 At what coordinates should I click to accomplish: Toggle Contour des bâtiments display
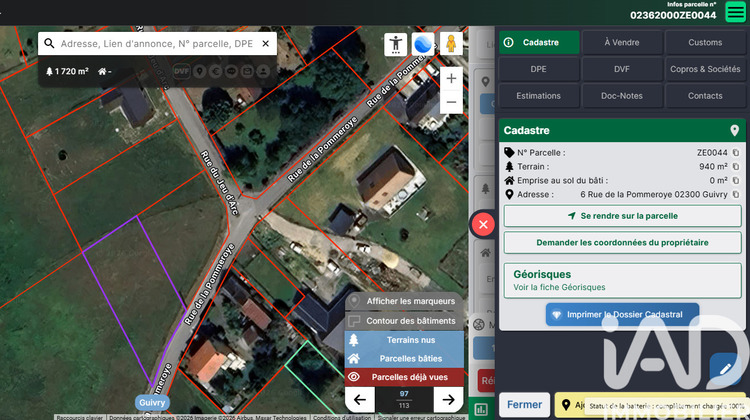pos(405,321)
